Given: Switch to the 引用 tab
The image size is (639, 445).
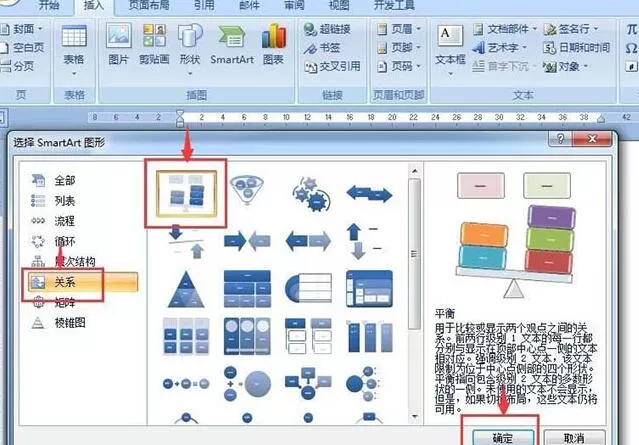Looking at the screenshot, I should coord(205,5).
